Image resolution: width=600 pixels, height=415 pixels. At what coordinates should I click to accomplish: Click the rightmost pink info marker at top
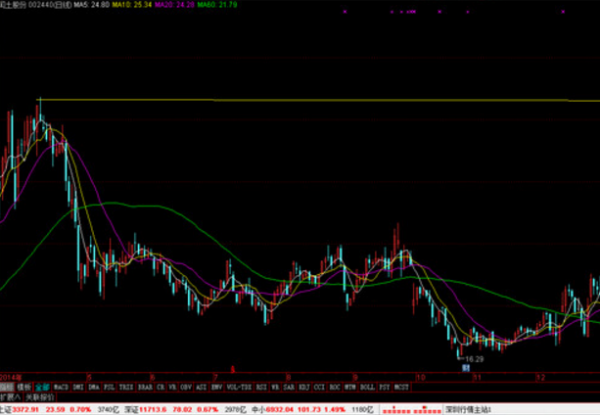(563, 12)
